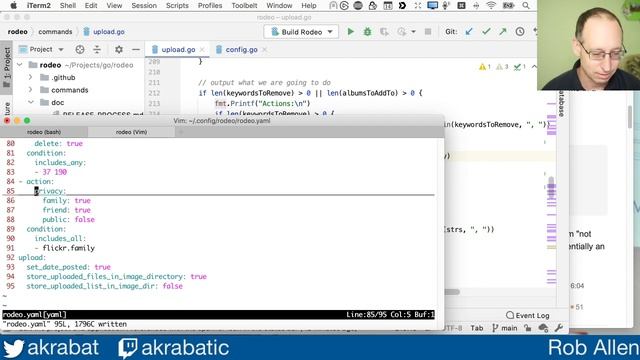Start debugging with the bug icon
The image size is (640, 360).
(367, 31)
